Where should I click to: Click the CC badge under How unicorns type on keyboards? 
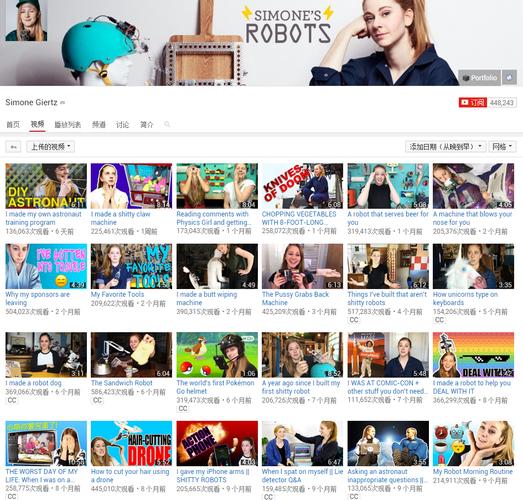point(439,320)
